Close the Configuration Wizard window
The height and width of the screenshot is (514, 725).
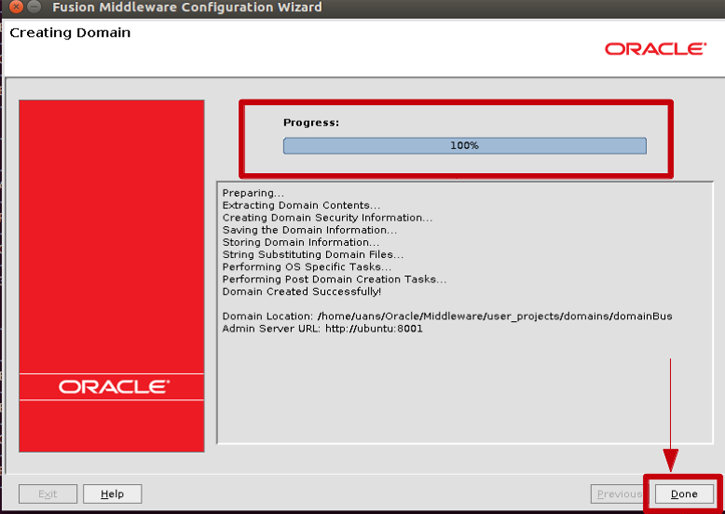(16, 7)
